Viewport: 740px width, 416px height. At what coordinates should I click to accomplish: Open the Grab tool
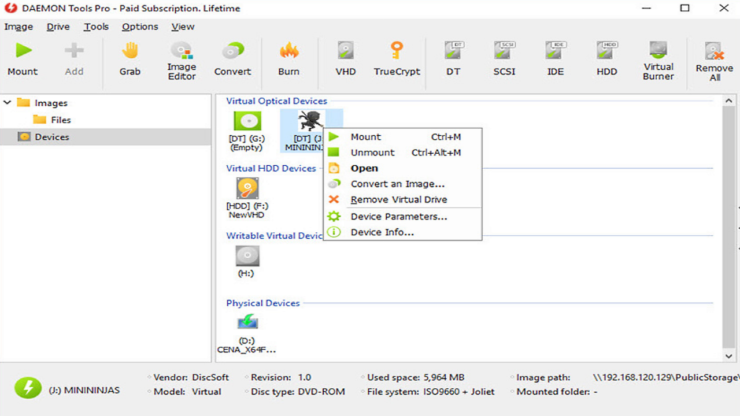pos(130,59)
